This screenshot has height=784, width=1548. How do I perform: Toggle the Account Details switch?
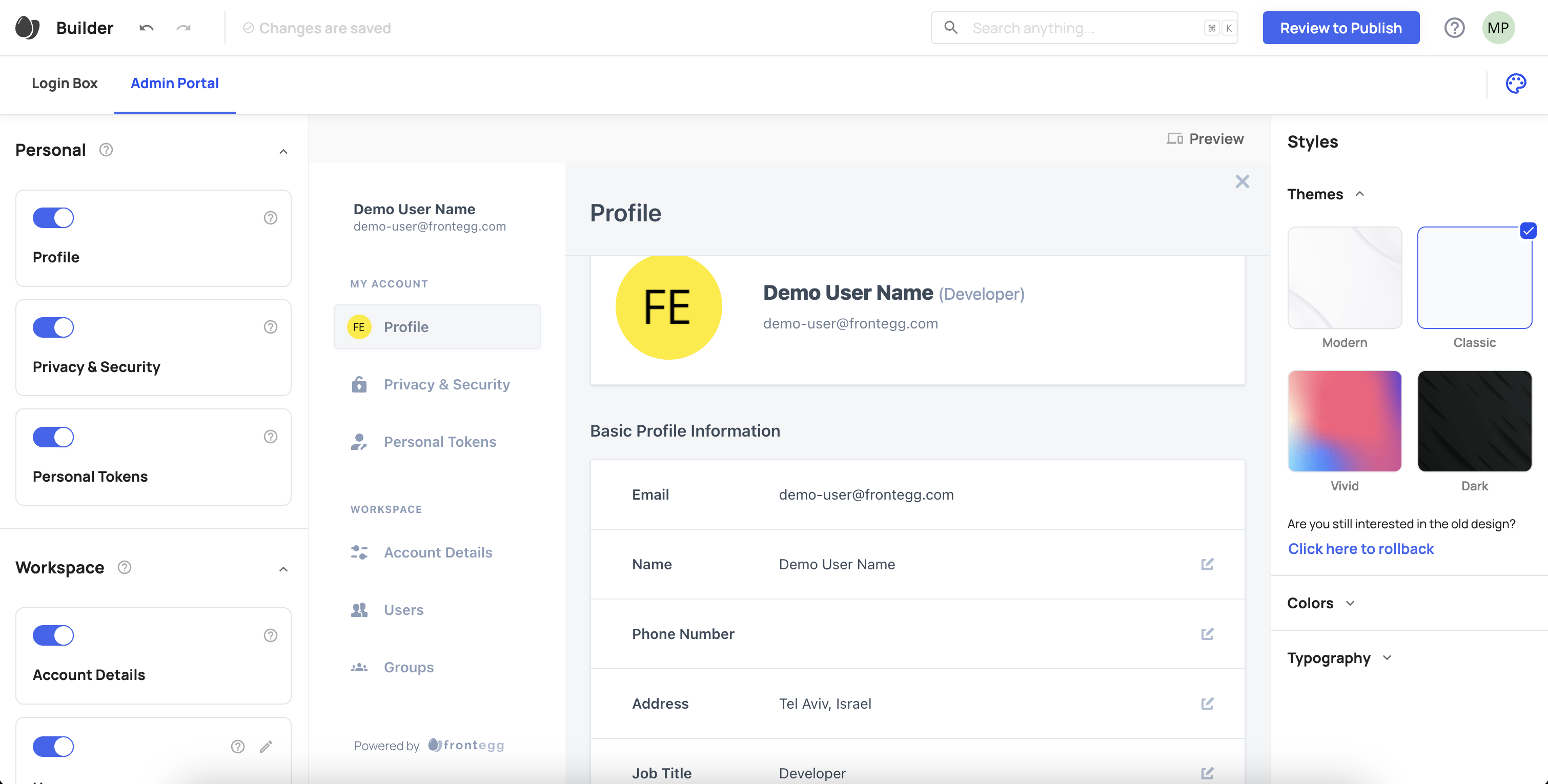(x=53, y=635)
